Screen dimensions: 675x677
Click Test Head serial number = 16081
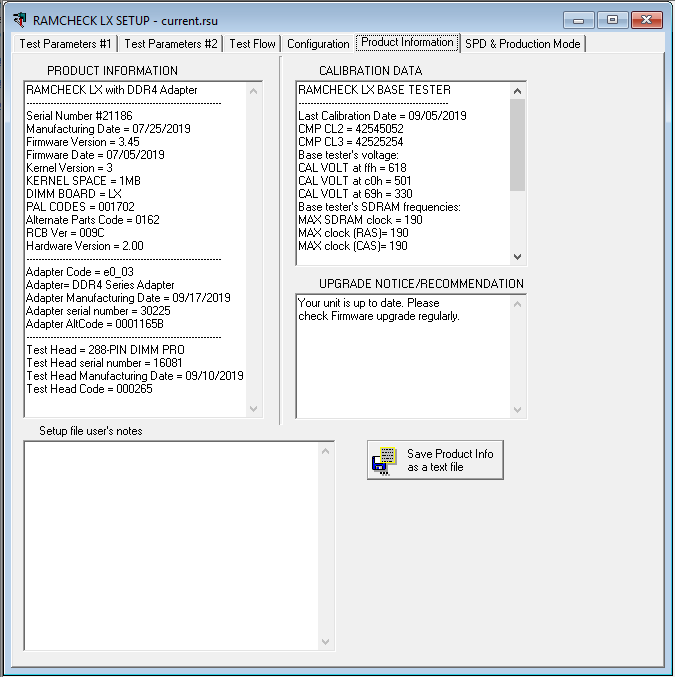[x=104, y=363]
